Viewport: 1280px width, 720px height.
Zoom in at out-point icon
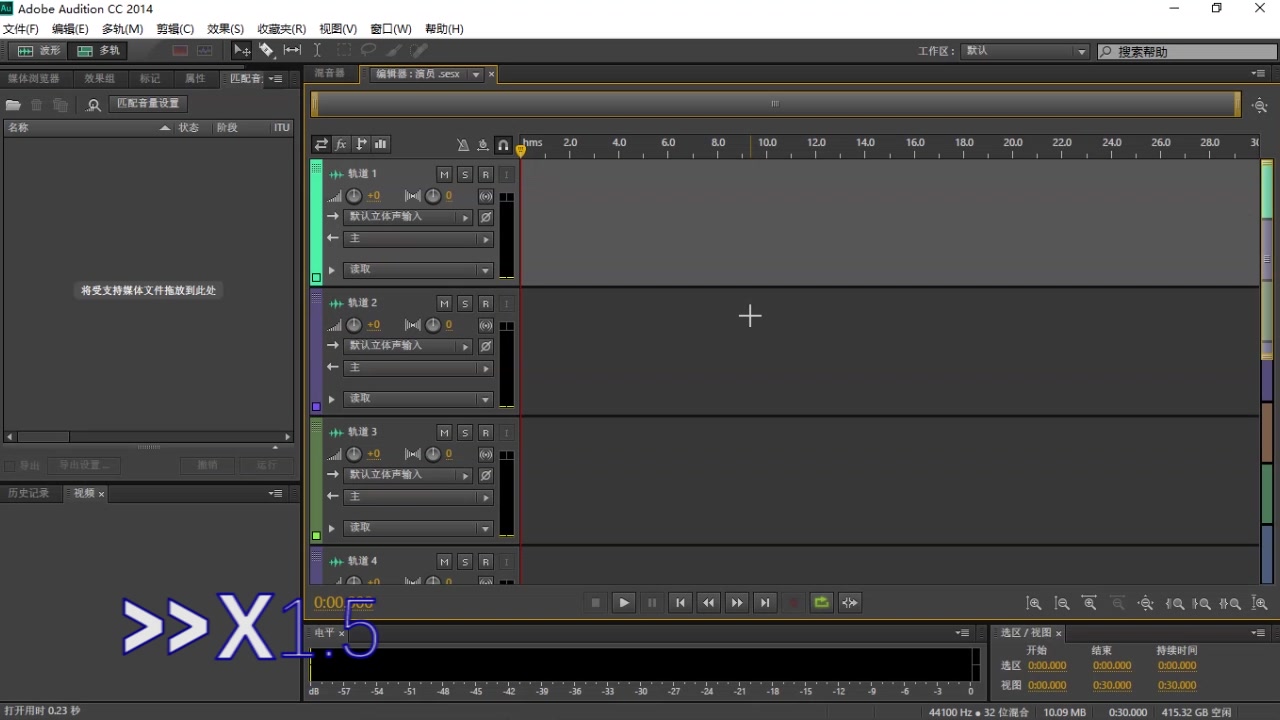click(x=1202, y=603)
